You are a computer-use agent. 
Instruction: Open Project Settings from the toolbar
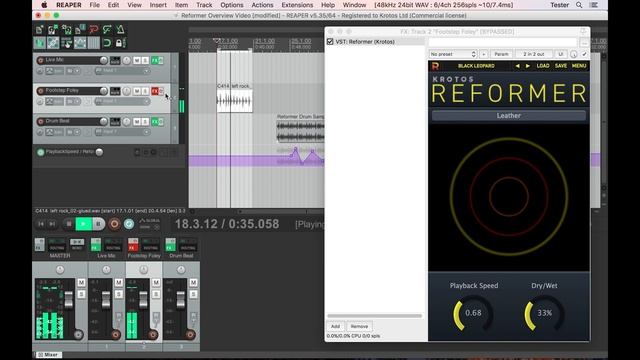tap(80, 29)
